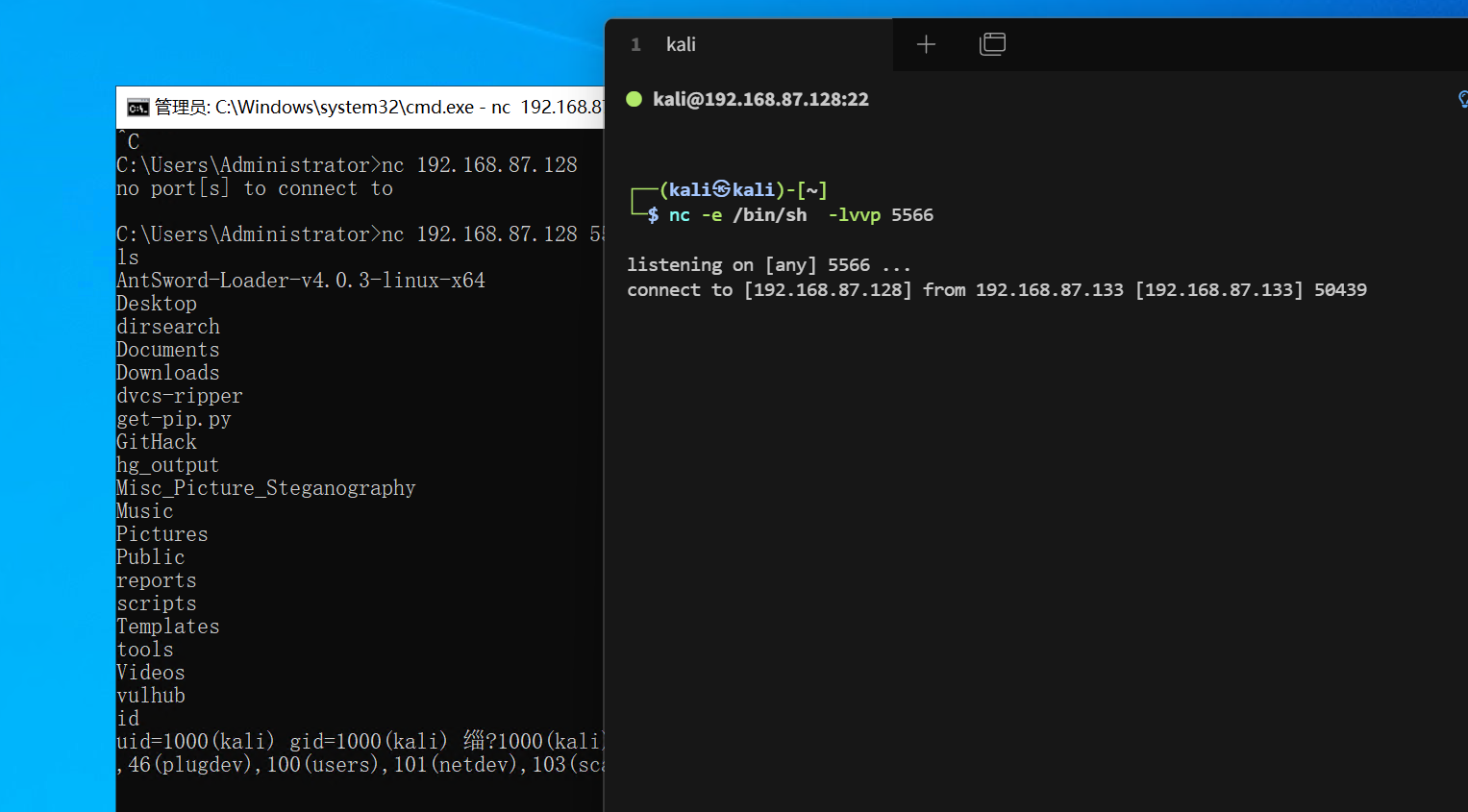Click the Music entry in cmd output
Viewport: 1468px width, 812px height.
[145, 511]
